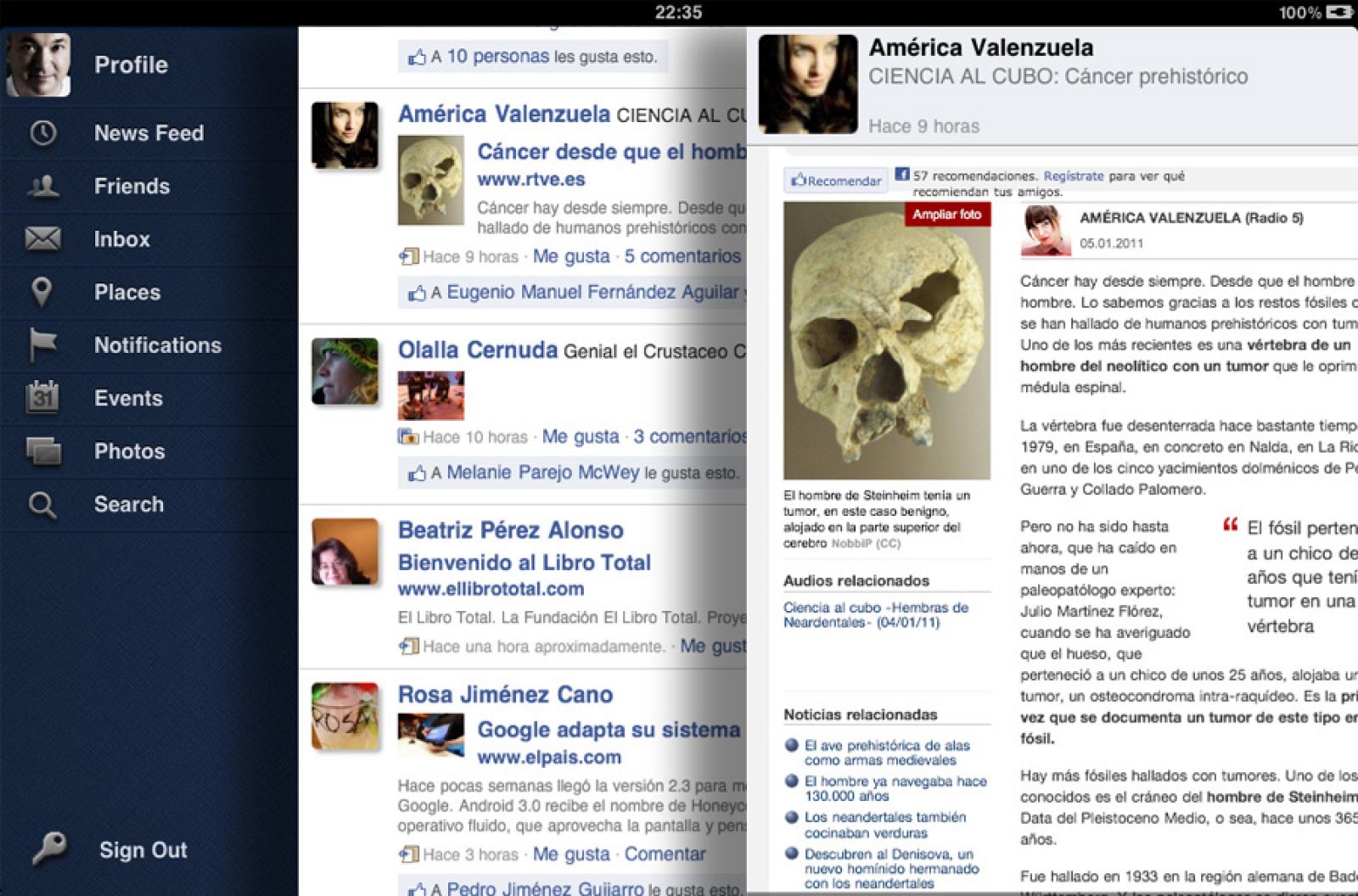Open 5 comentarios on América's post
This screenshot has width=1358, height=896.
tap(682, 256)
